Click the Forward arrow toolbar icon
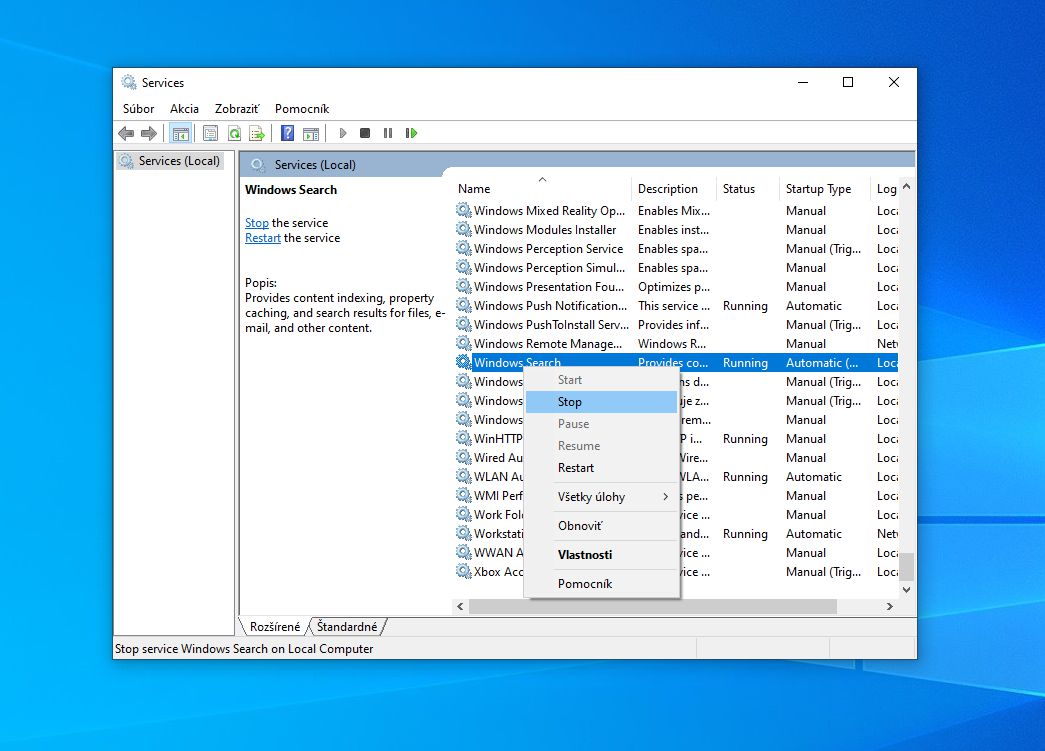Screen dimensions: 1045x751 coord(149,133)
